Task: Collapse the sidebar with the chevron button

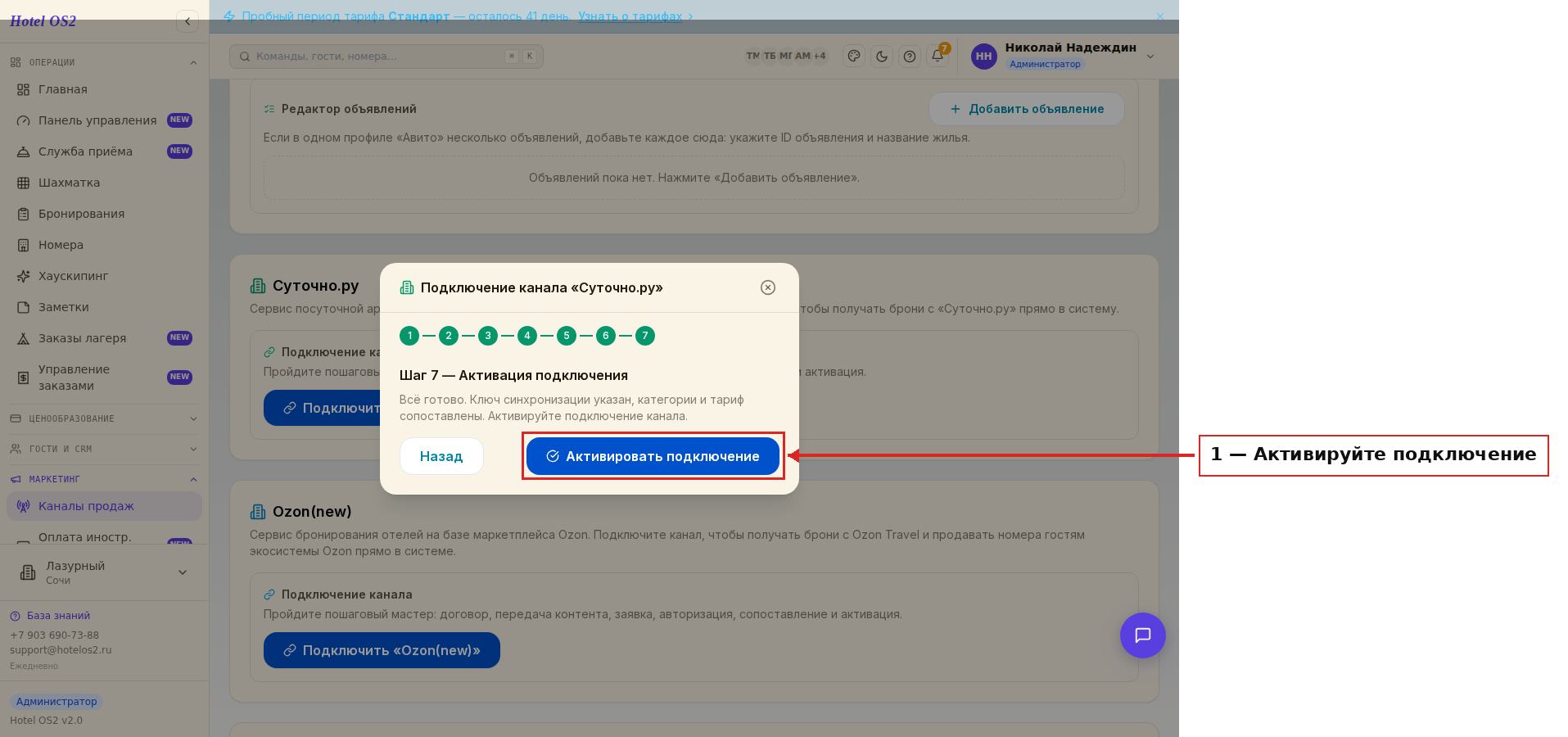Action: pos(188,21)
